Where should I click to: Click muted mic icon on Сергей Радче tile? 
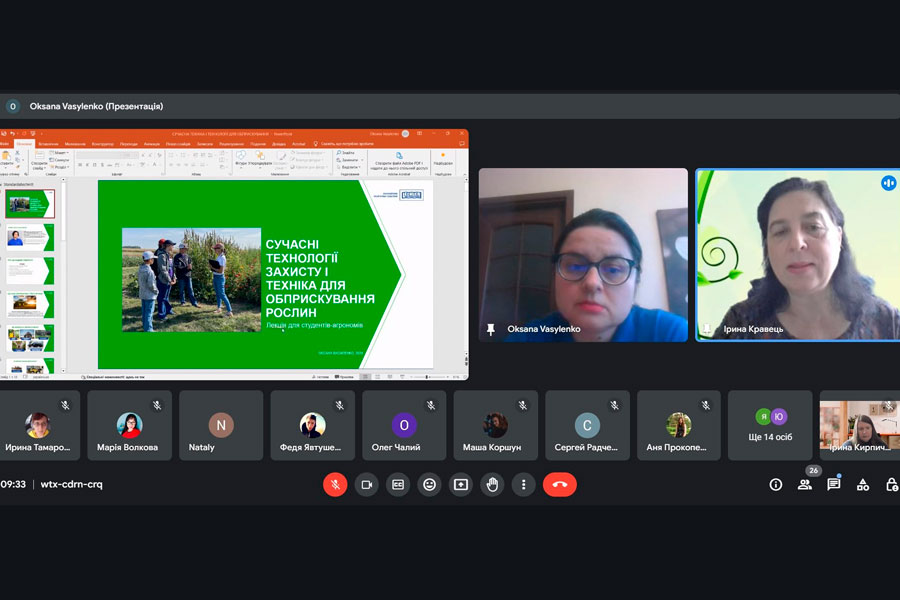point(615,405)
